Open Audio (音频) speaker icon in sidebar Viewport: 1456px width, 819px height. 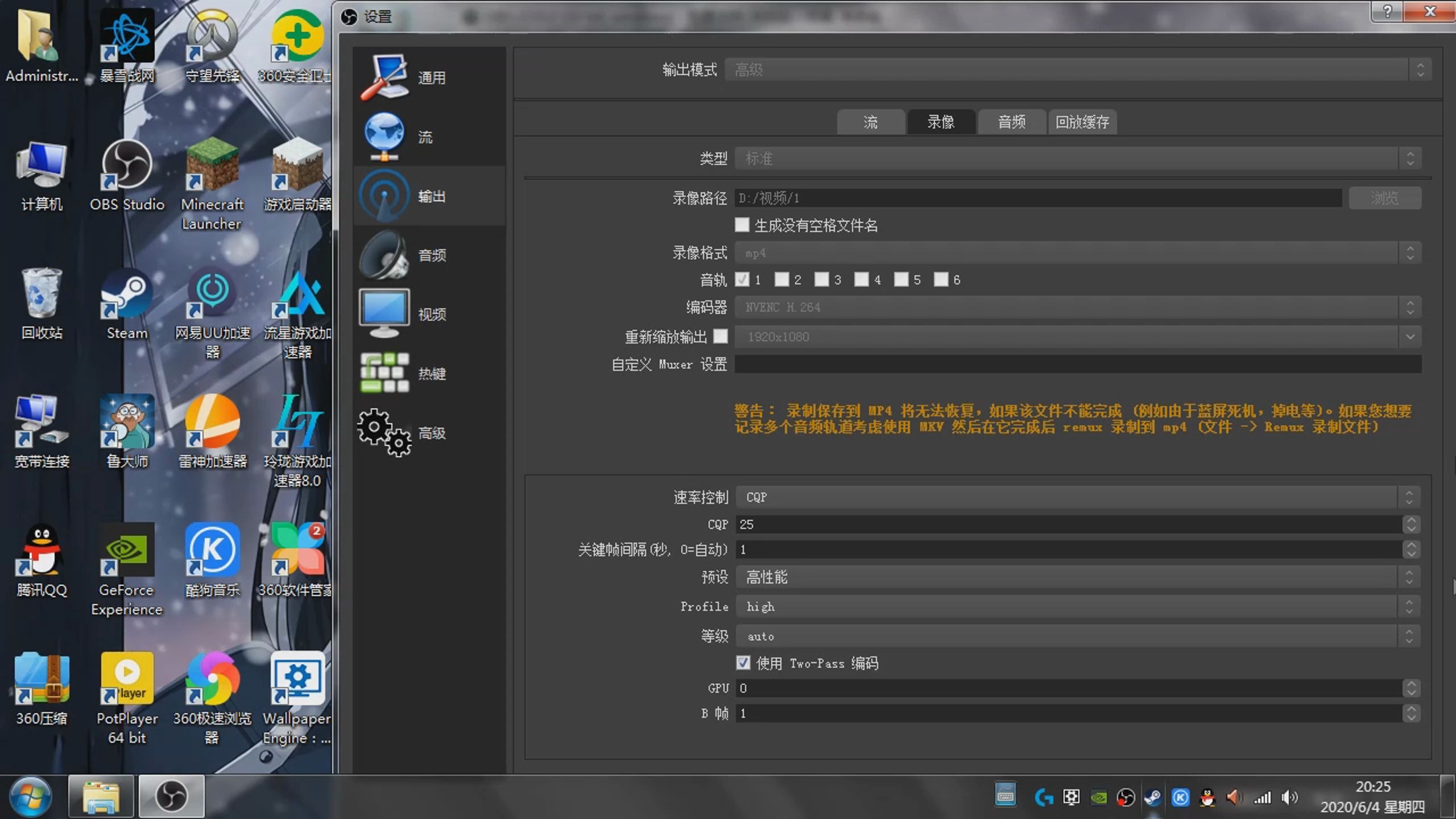384,255
